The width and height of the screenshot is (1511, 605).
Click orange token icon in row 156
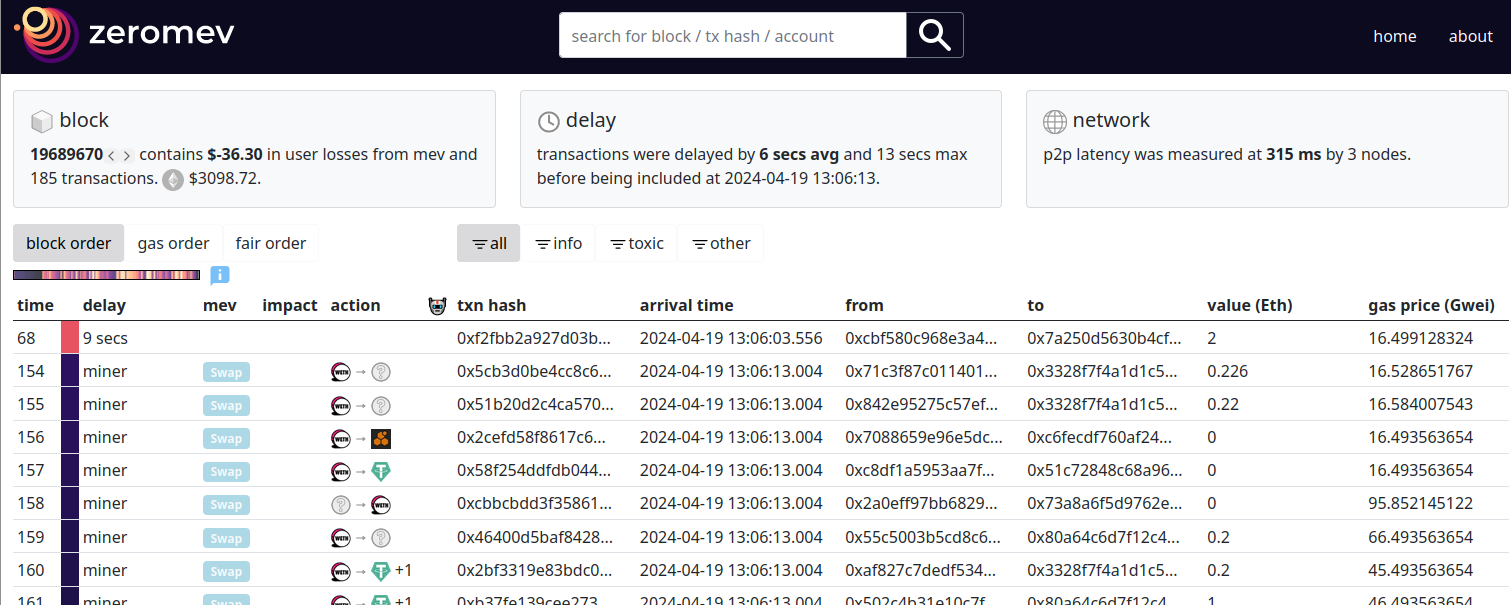point(381,438)
